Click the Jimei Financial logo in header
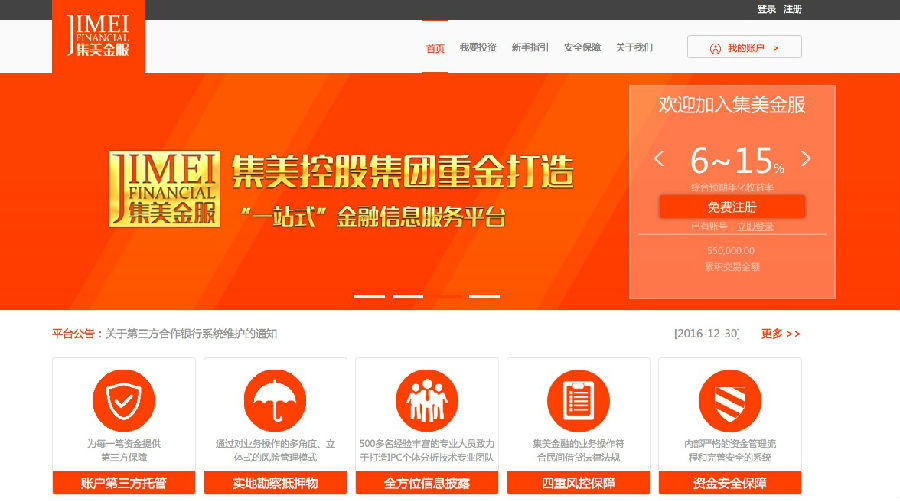This screenshot has height=501, width=900. point(98,36)
